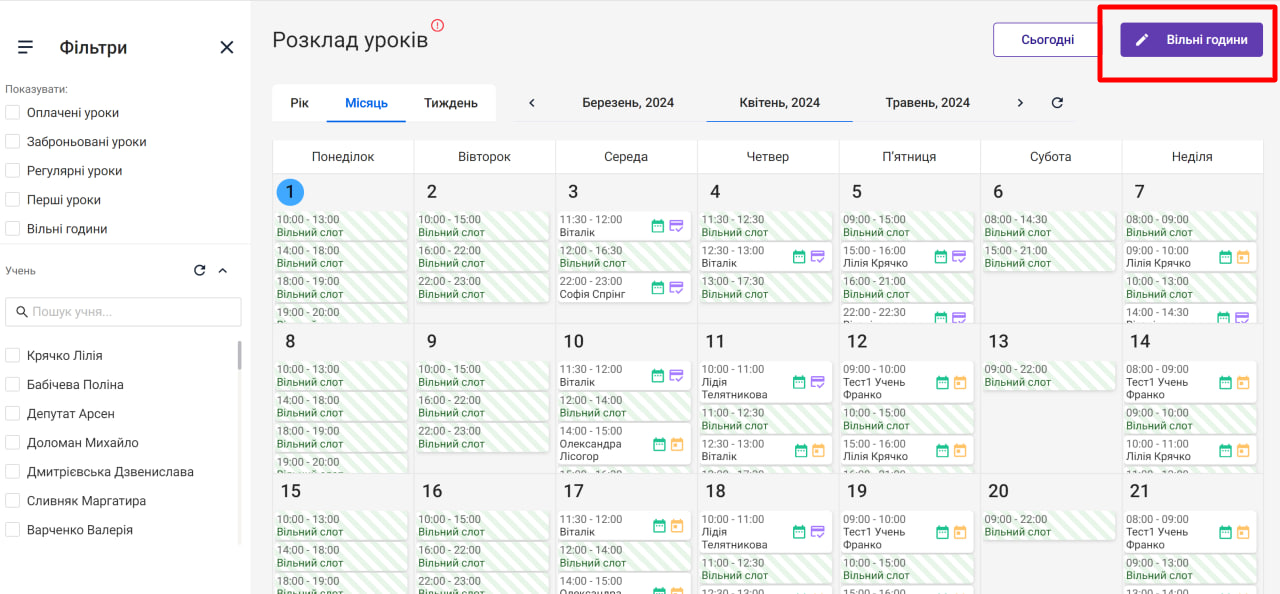Select student Бабічева Поліна checkbox
The height and width of the screenshot is (594, 1280).
[x=13, y=385]
